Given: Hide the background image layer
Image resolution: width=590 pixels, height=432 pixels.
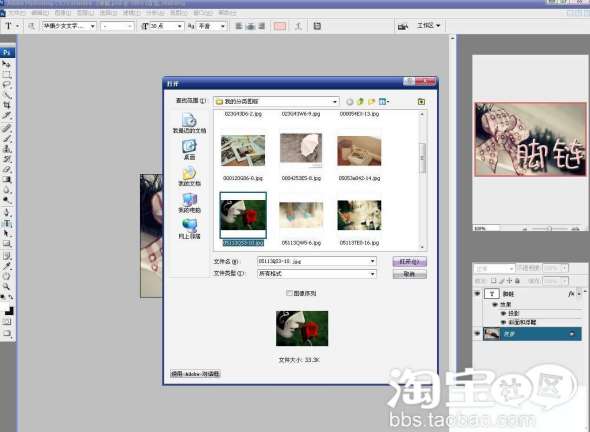Looking at the screenshot, I should coord(477,333).
